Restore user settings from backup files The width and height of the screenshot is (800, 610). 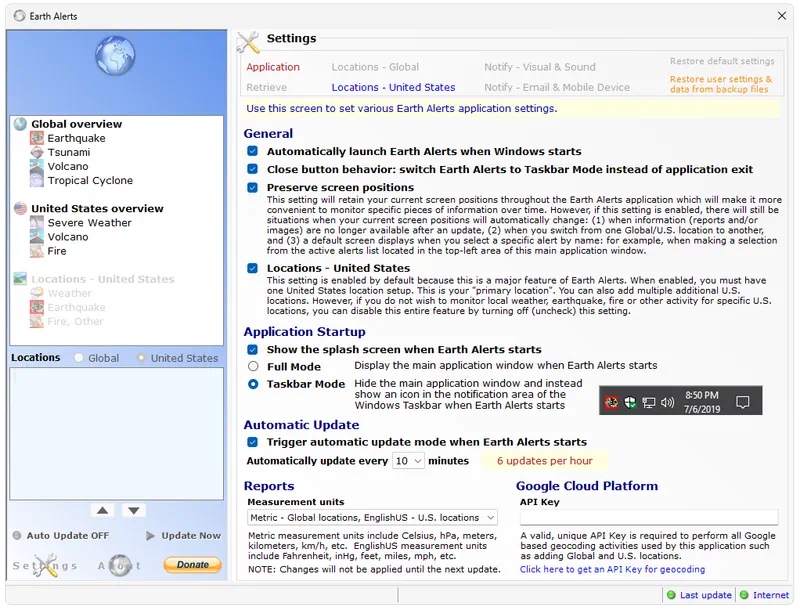[721, 84]
